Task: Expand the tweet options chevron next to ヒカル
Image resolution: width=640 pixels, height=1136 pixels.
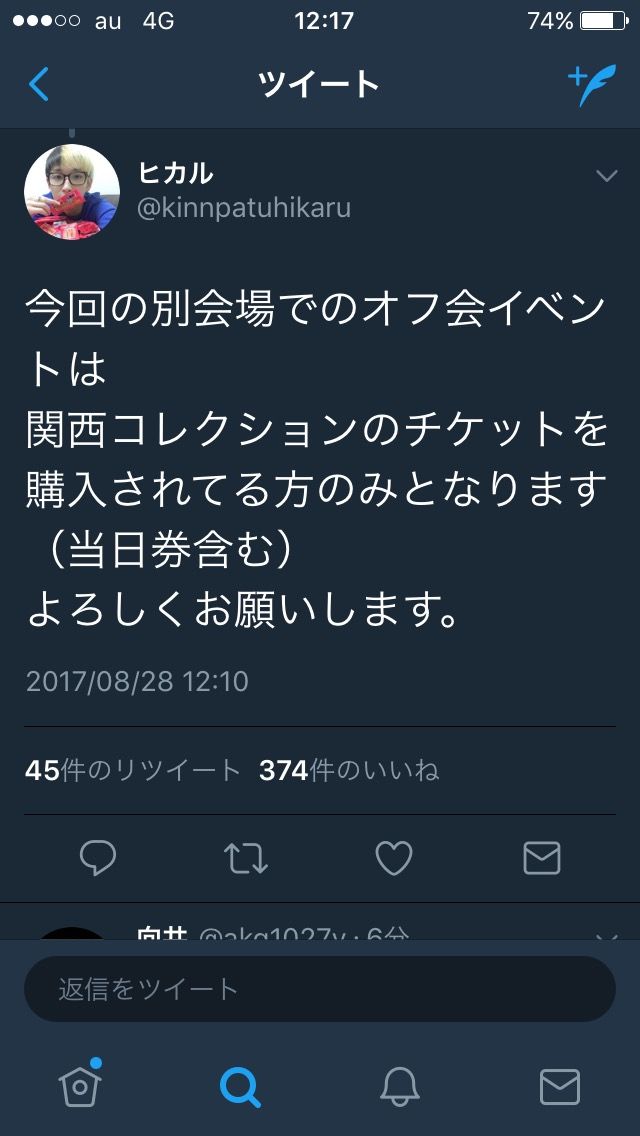Action: click(x=606, y=176)
